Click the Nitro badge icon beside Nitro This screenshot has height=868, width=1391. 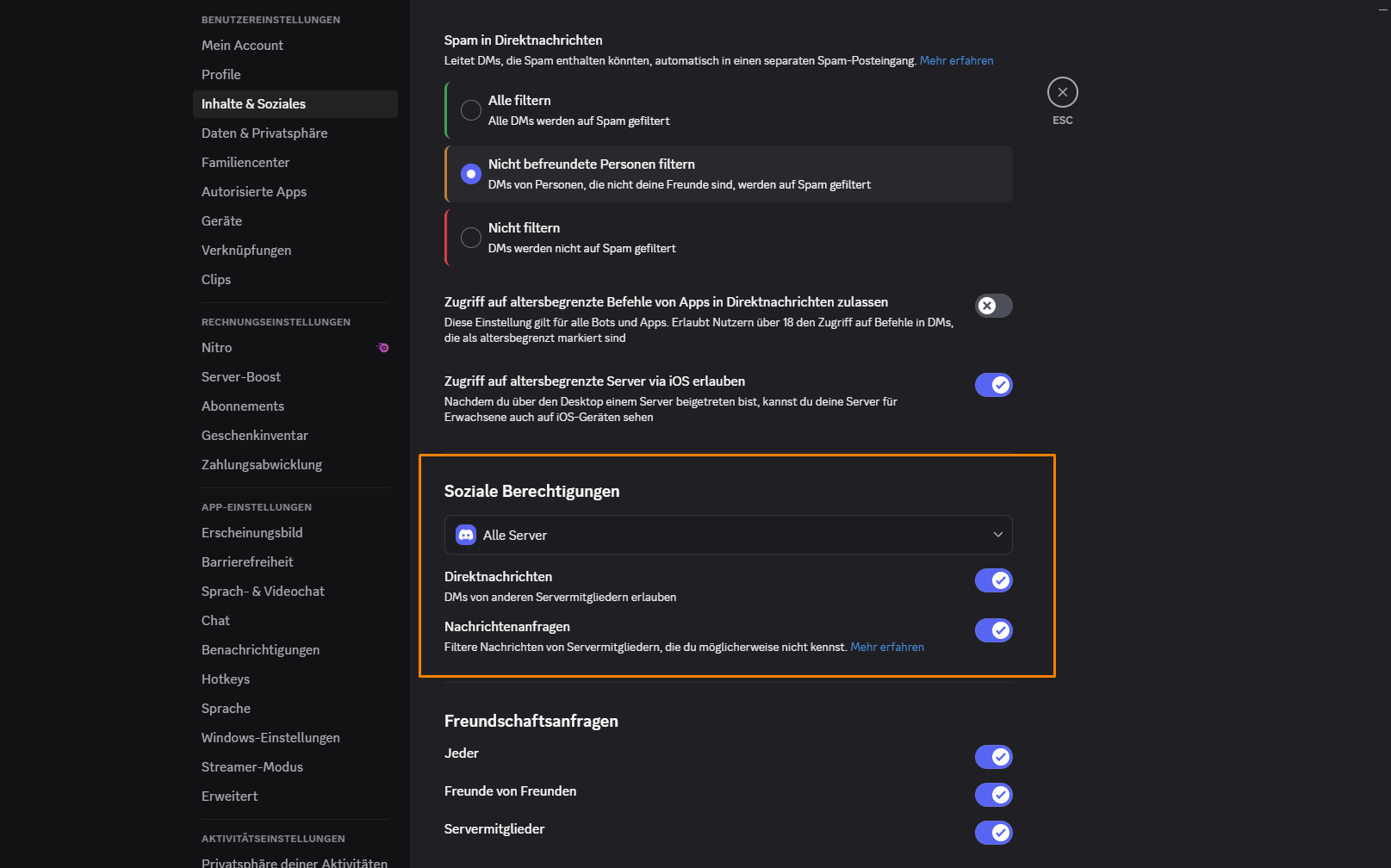coord(382,348)
